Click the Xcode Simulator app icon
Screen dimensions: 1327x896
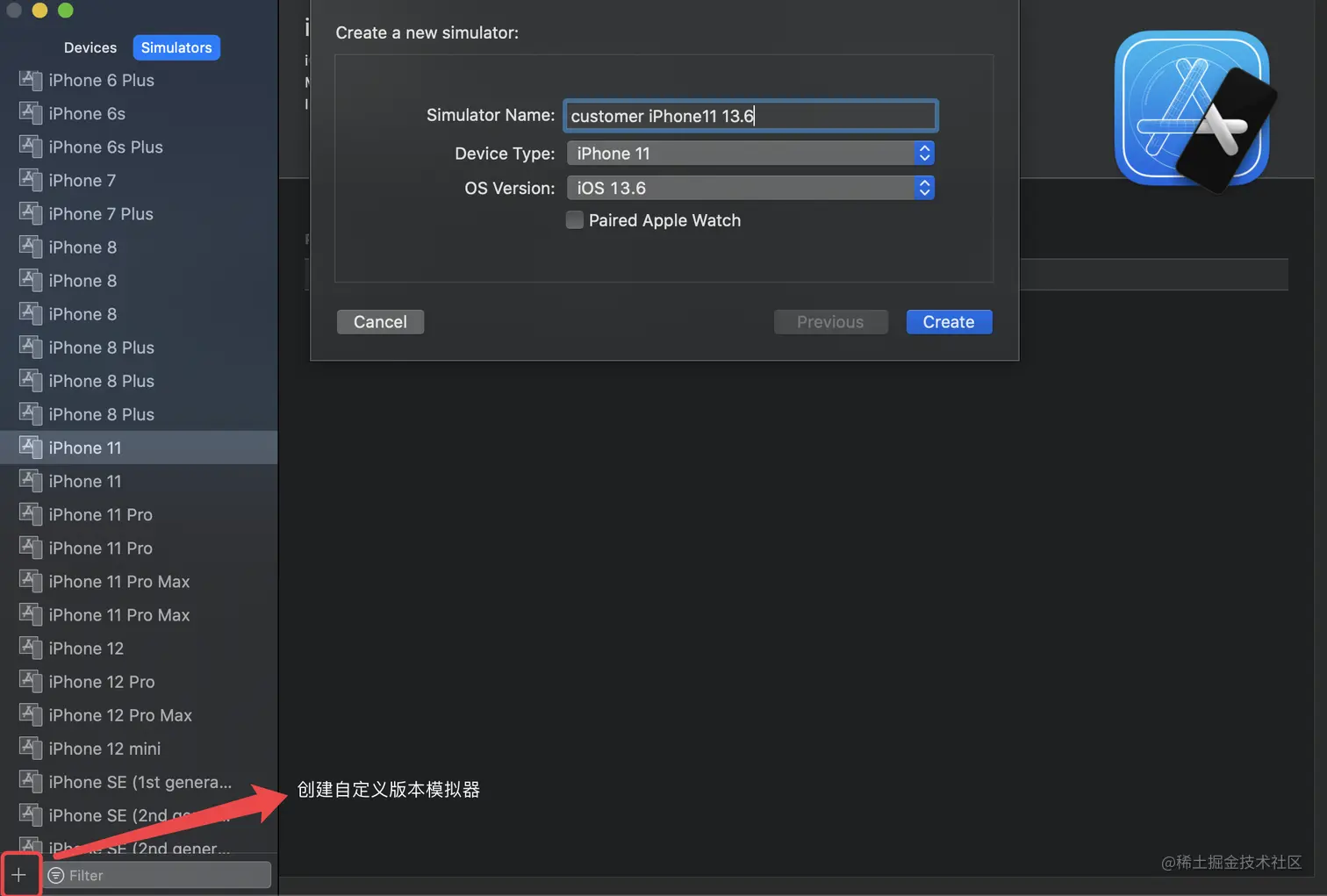[1194, 111]
